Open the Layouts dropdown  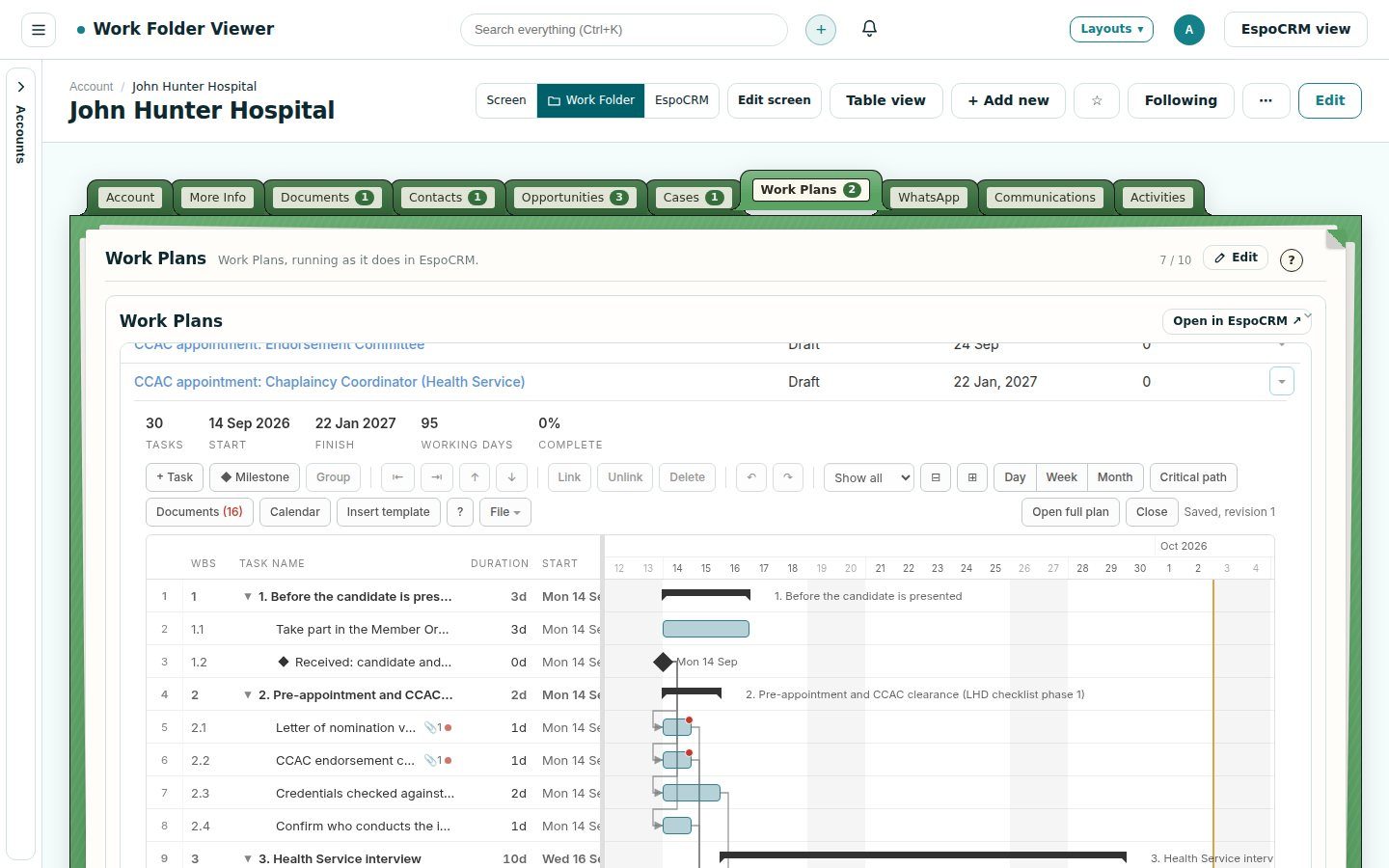click(x=1111, y=29)
